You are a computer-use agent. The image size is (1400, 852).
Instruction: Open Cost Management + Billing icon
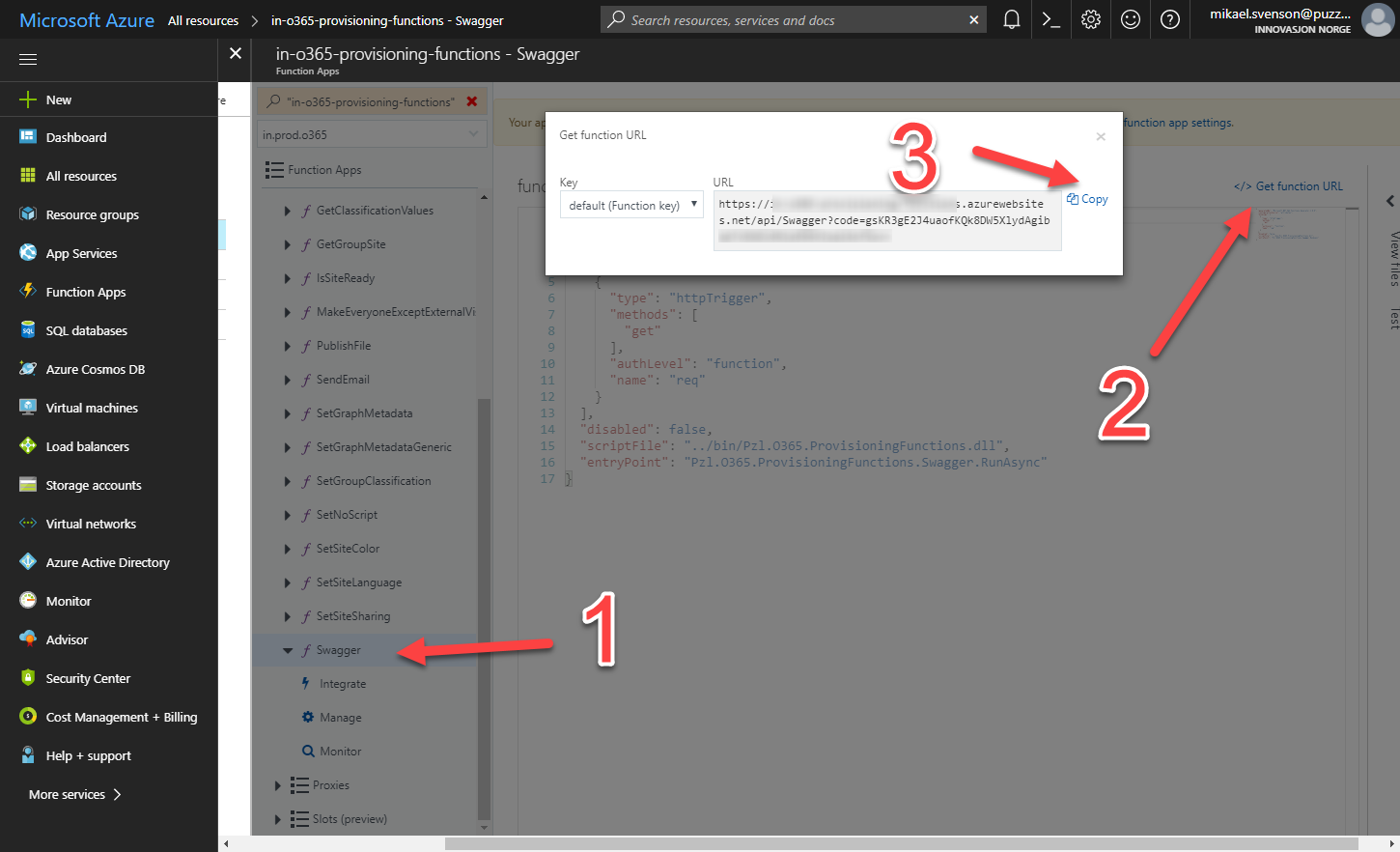28,717
